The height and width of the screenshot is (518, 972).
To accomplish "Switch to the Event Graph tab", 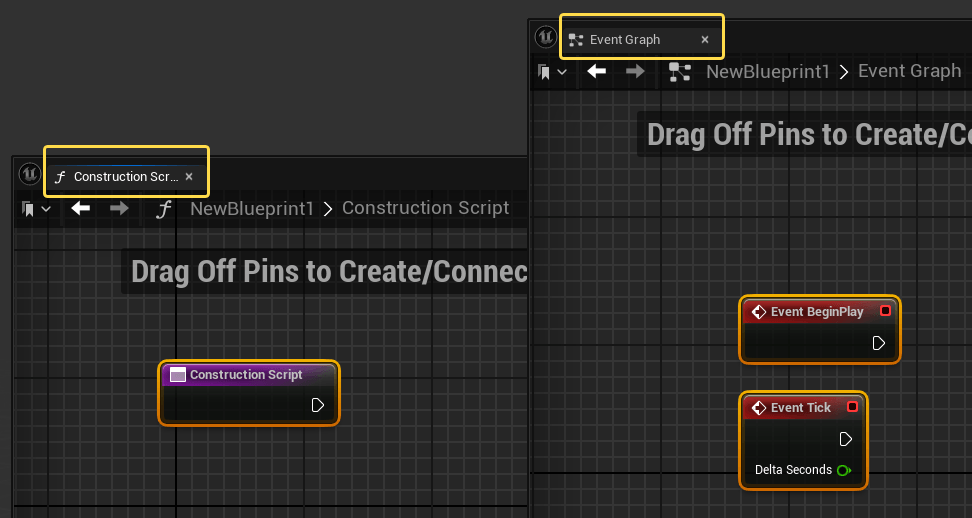I will [625, 40].
